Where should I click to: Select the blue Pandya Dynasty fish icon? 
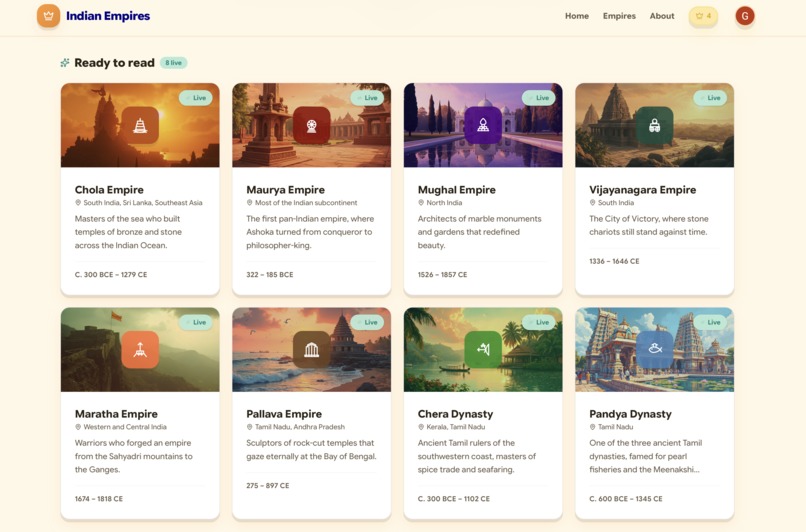pyautogui.click(x=654, y=350)
